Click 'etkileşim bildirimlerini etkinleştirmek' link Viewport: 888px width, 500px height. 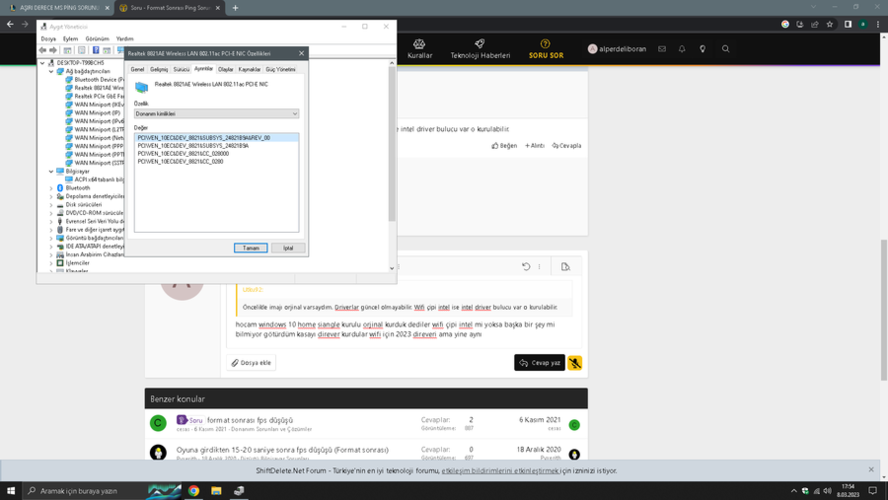tap(500, 471)
